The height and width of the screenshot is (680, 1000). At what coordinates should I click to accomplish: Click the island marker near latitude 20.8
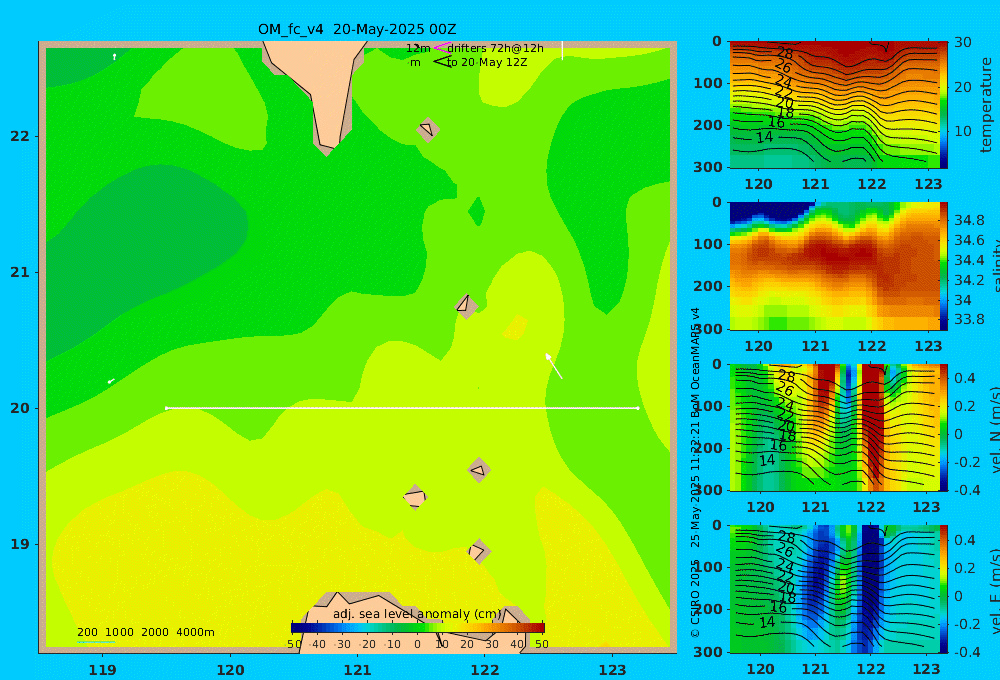(466, 305)
